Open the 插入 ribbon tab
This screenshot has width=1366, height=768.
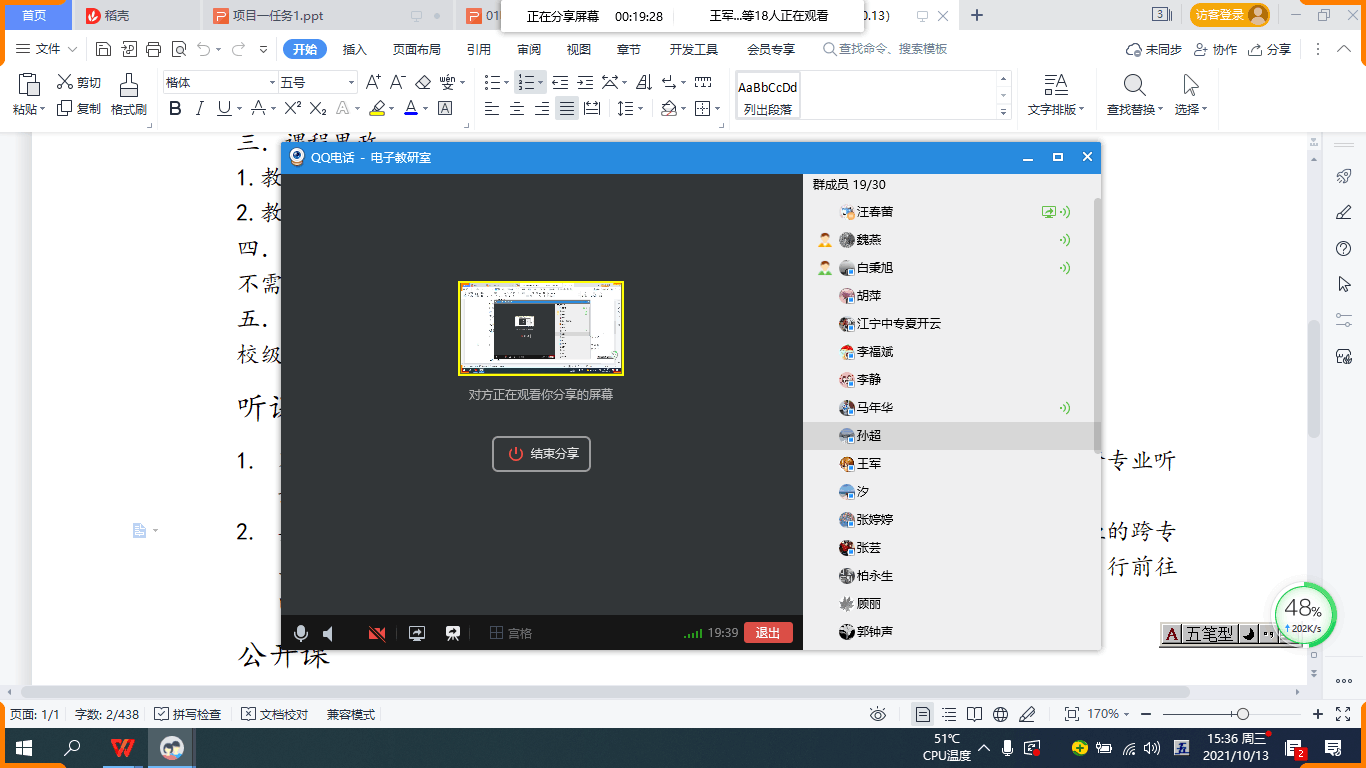coord(355,49)
